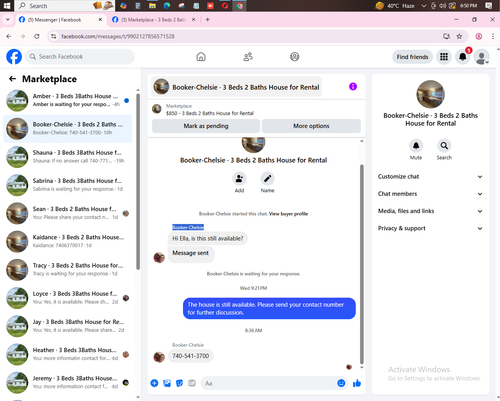Image resolution: width=500 pixels, height=401 pixels.
Task: Open Shauna 3 Beds 3Baths conversation
Action: (67, 157)
